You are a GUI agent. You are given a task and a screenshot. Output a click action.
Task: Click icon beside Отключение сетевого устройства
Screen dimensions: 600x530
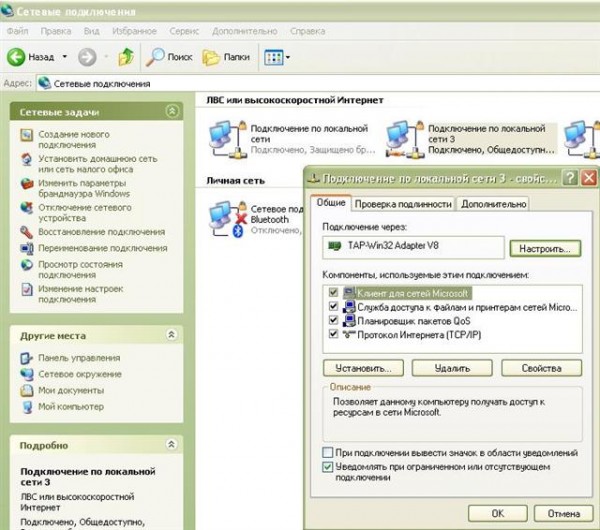26,208
